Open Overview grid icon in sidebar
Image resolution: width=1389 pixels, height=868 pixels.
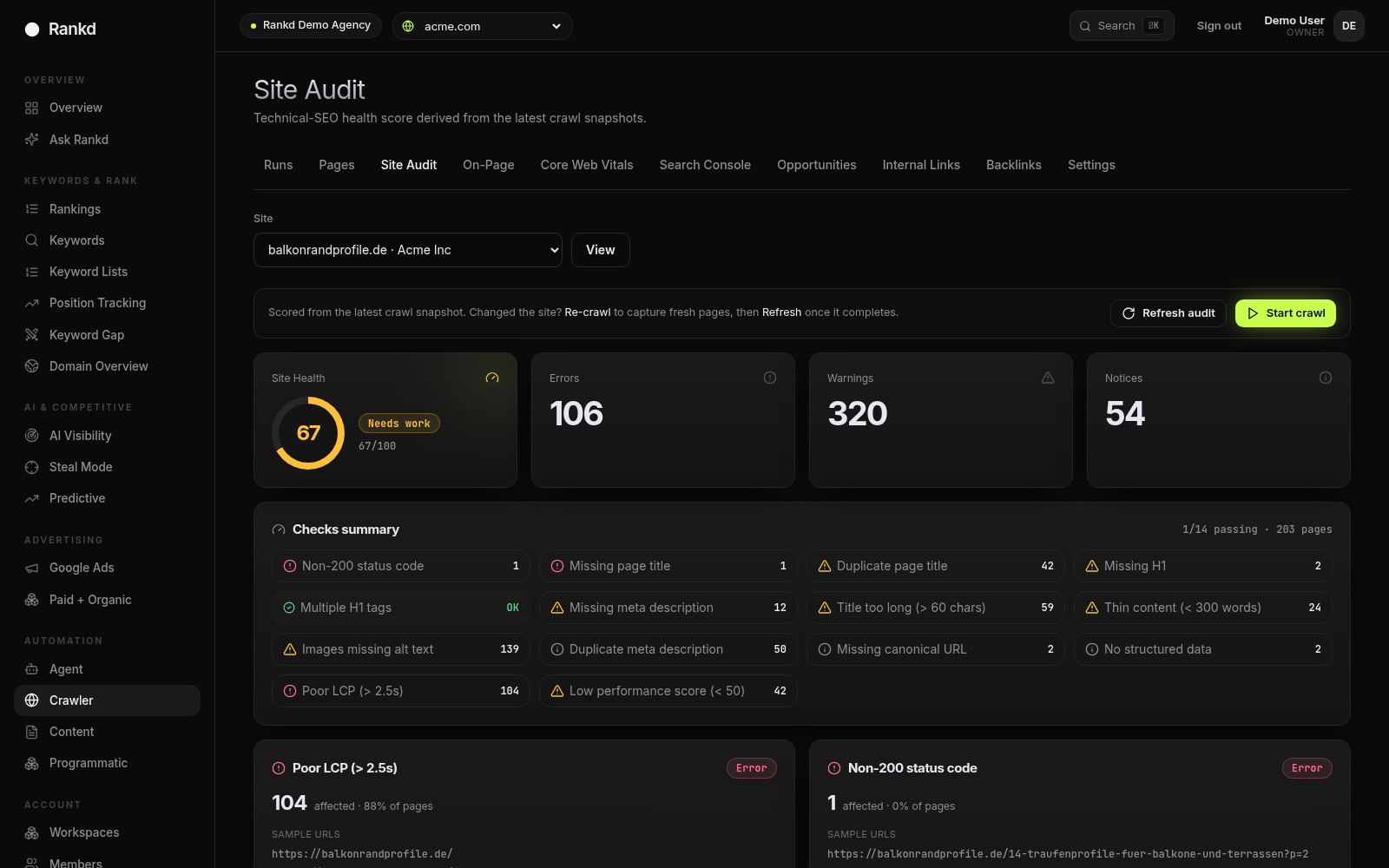point(32,108)
